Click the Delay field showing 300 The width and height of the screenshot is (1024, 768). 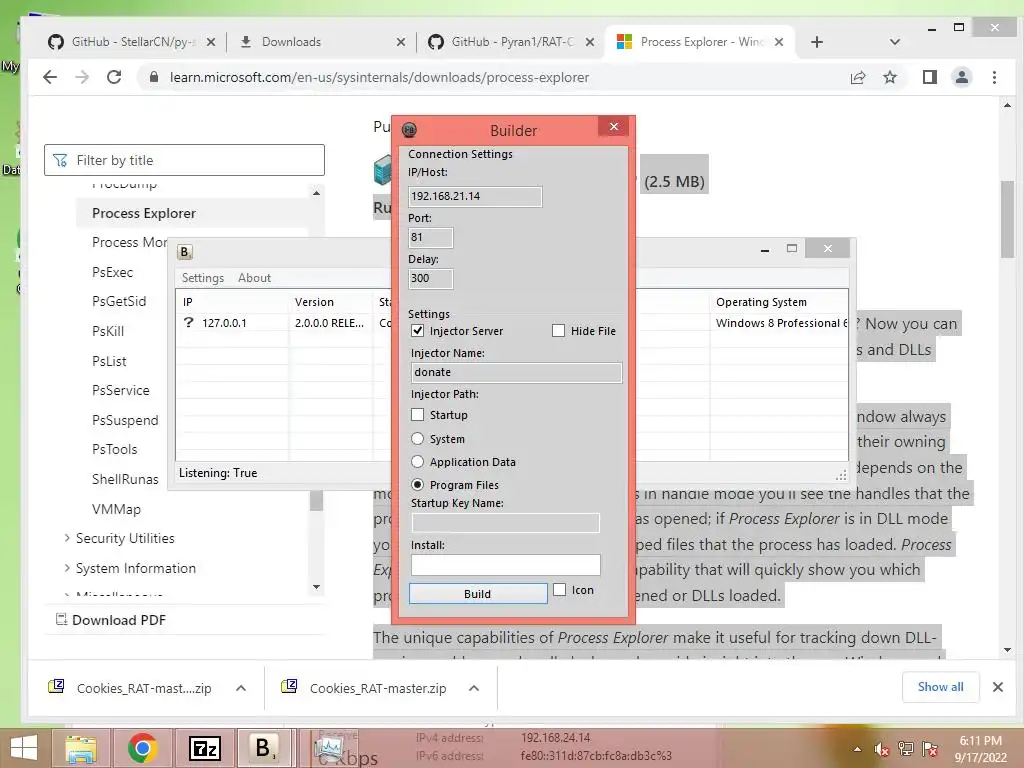click(x=430, y=278)
